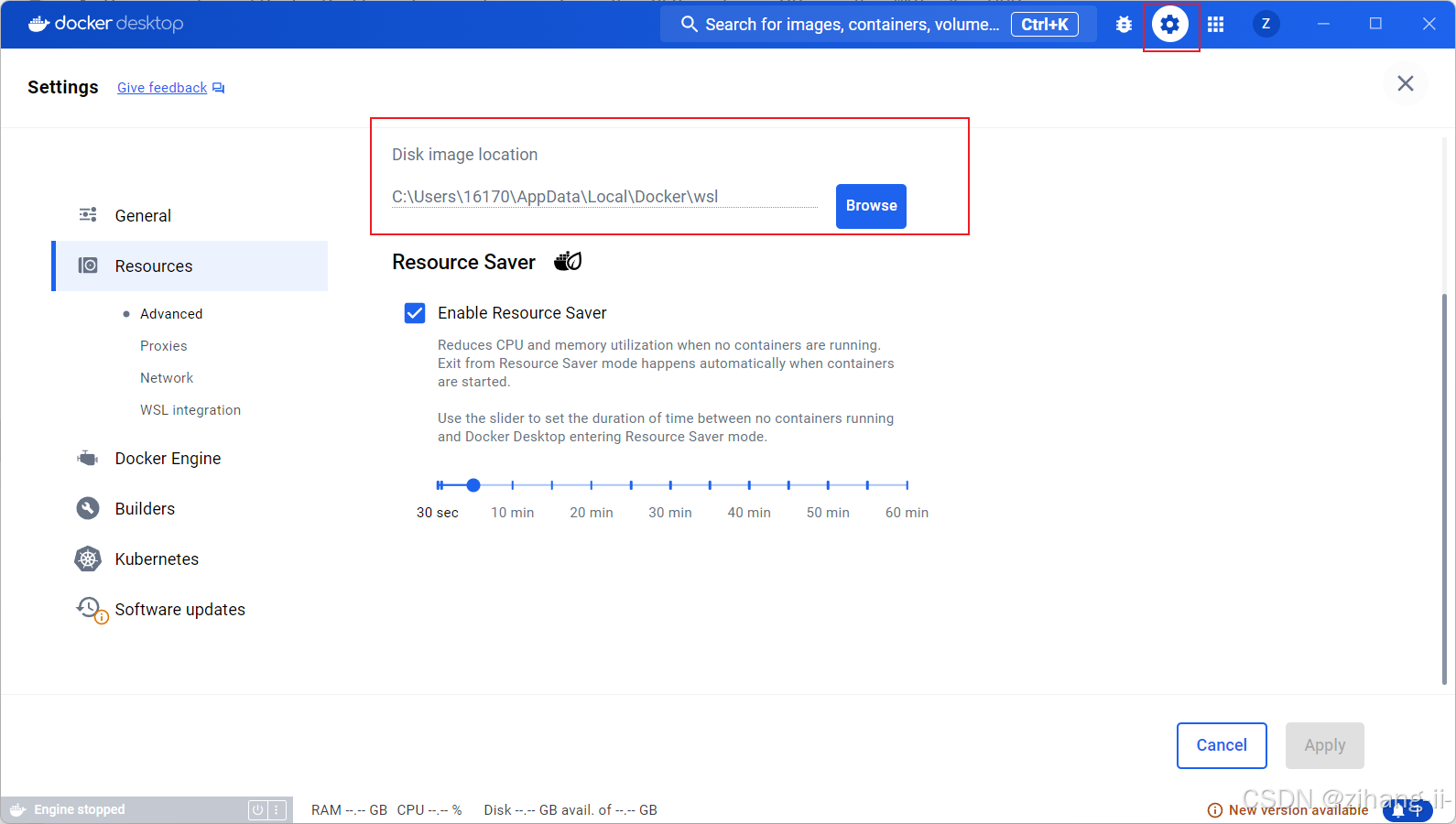
Task: Click the Kubernetes wheel icon
Action: 88,558
